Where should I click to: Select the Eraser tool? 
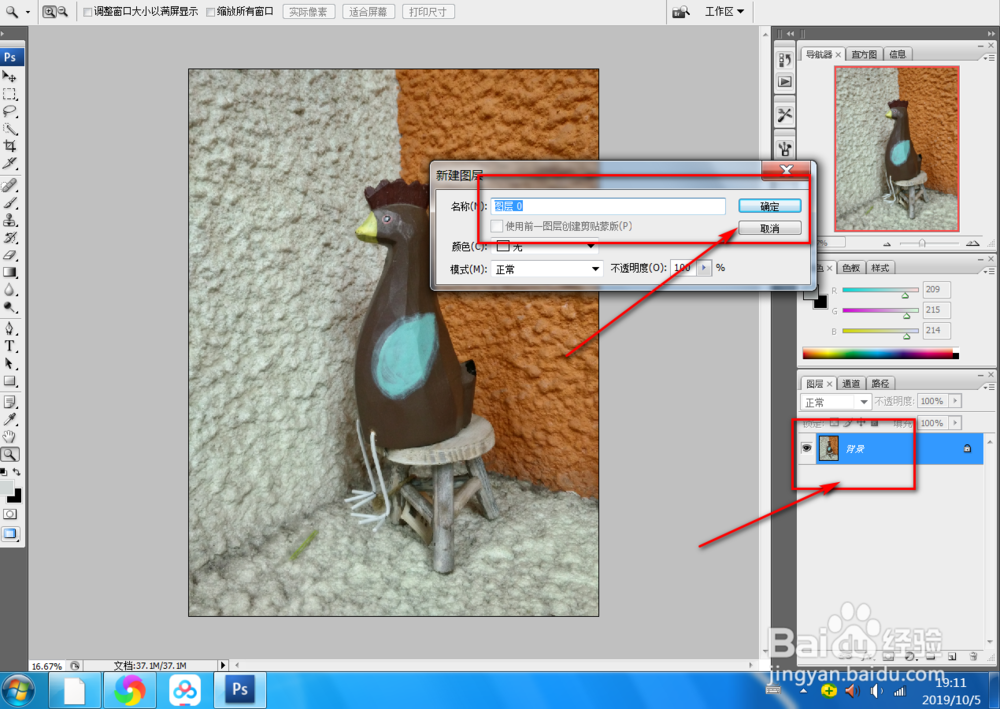point(10,254)
